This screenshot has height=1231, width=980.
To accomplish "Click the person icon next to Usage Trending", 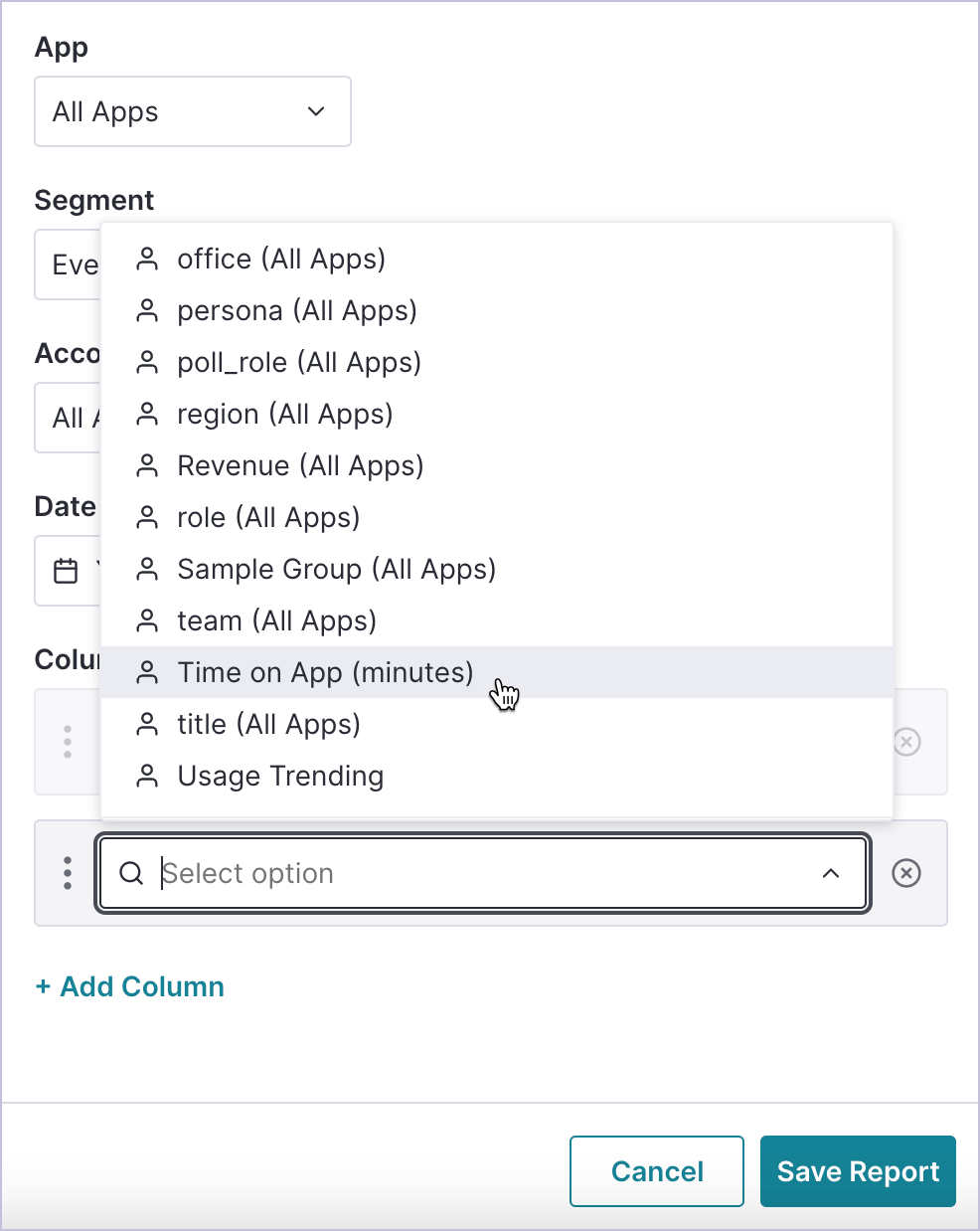I will [147, 776].
